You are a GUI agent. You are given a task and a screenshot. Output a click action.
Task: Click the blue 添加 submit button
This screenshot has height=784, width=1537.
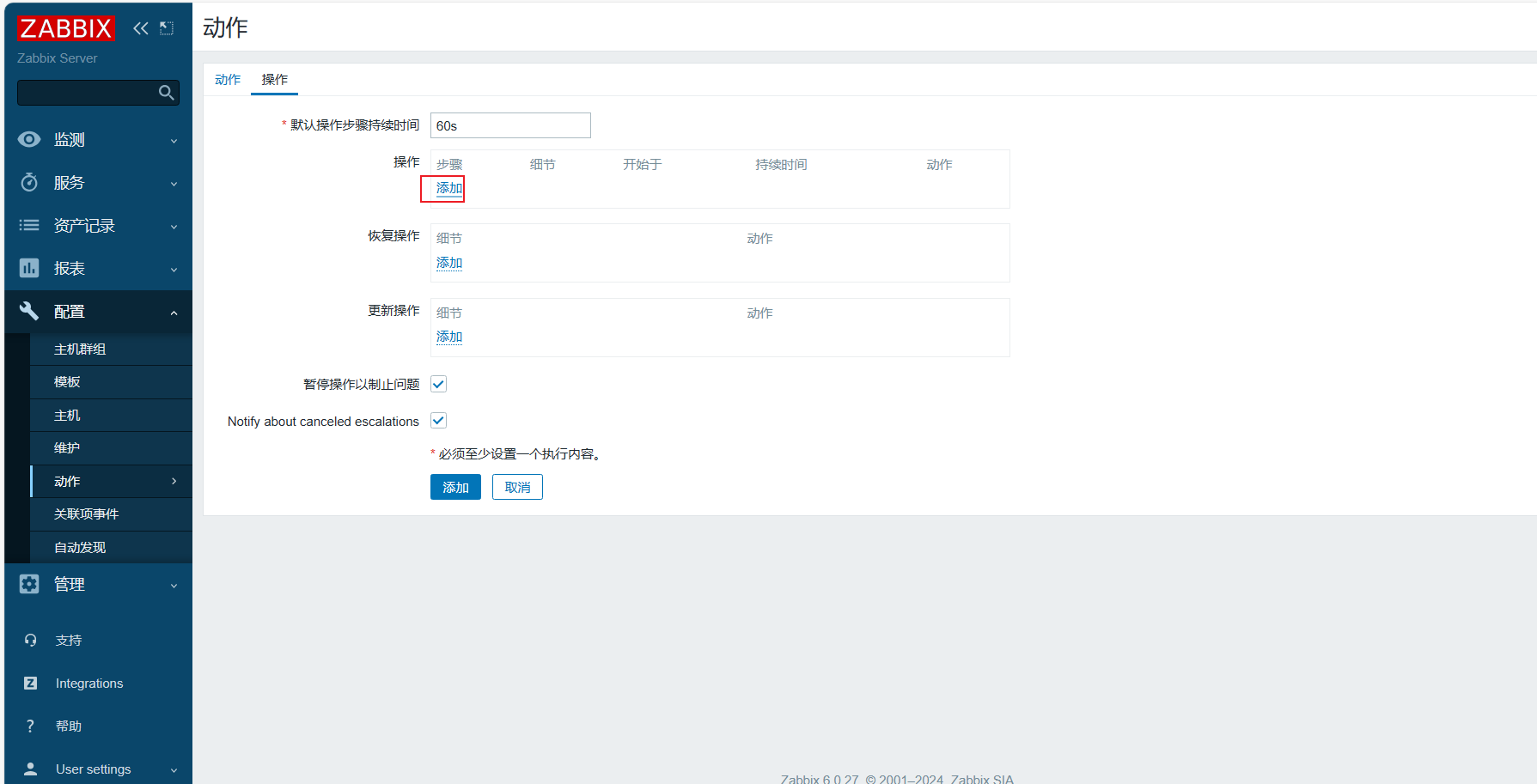click(455, 487)
